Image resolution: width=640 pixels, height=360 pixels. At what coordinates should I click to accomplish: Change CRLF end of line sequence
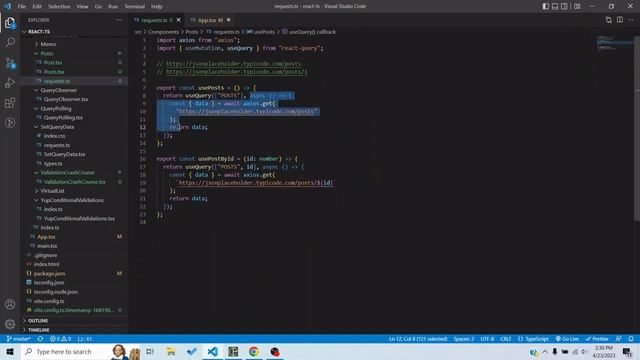click(x=506, y=339)
